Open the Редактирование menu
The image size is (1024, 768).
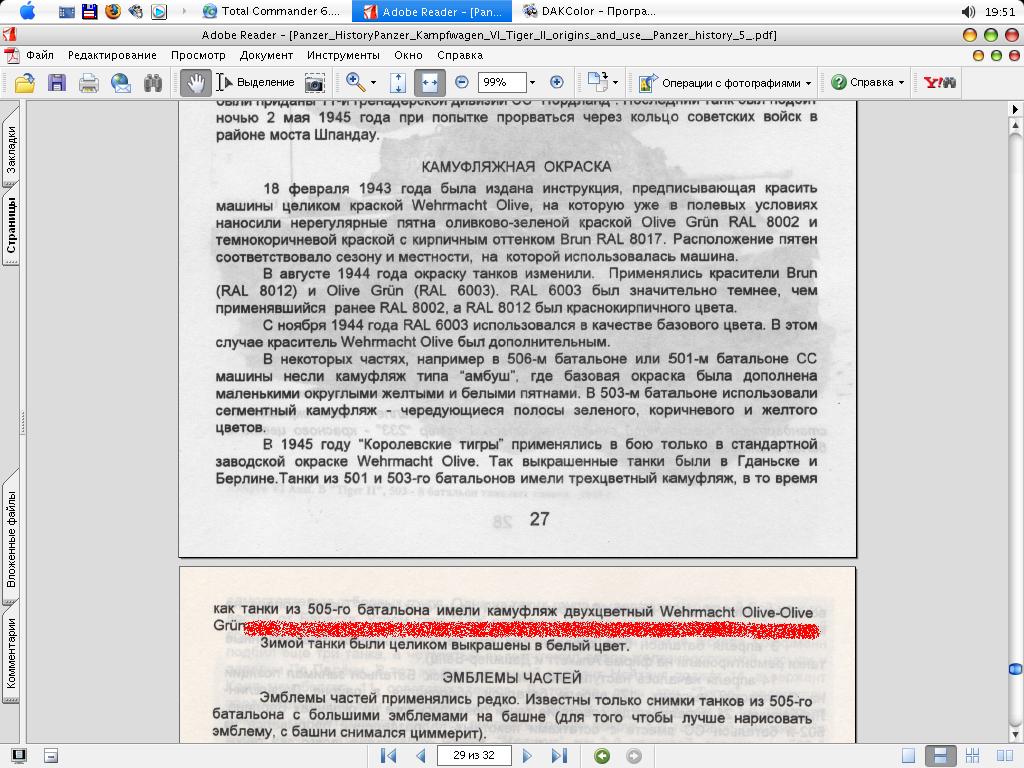(x=112, y=56)
